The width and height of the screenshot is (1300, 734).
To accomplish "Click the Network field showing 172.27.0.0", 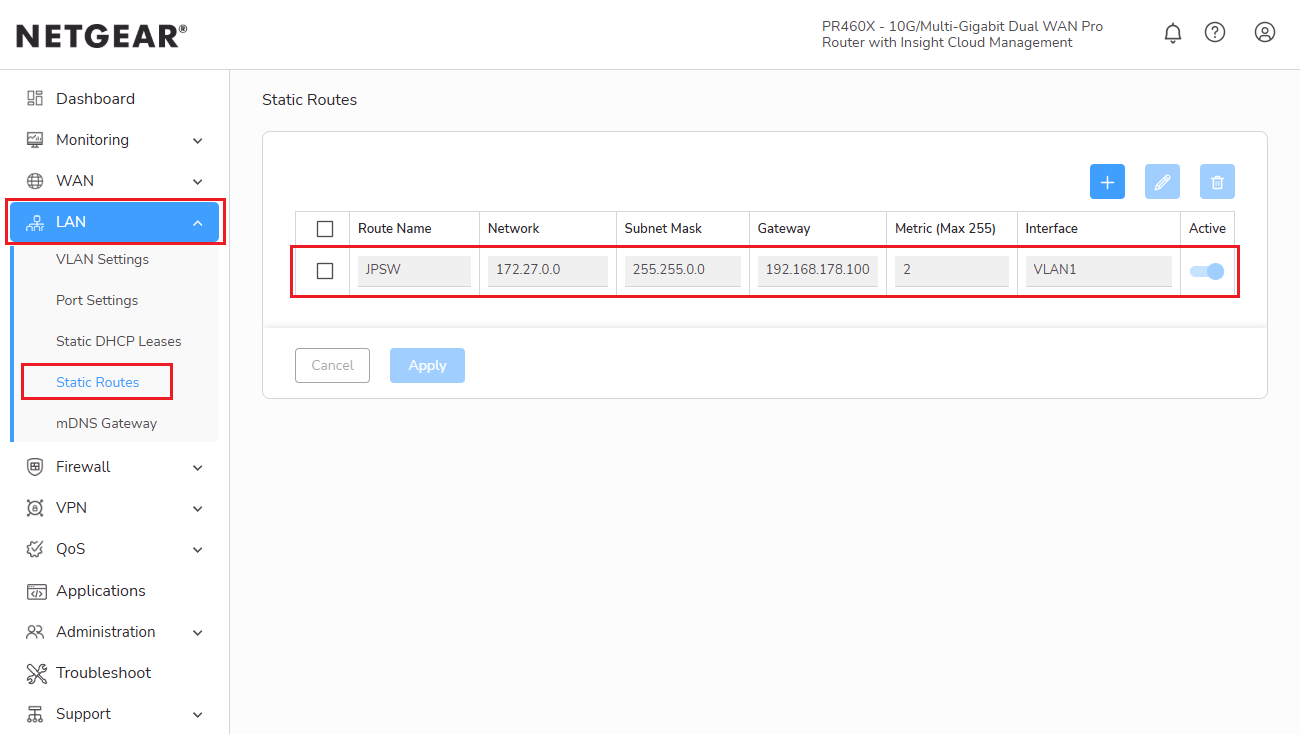I will [x=548, y=271].
